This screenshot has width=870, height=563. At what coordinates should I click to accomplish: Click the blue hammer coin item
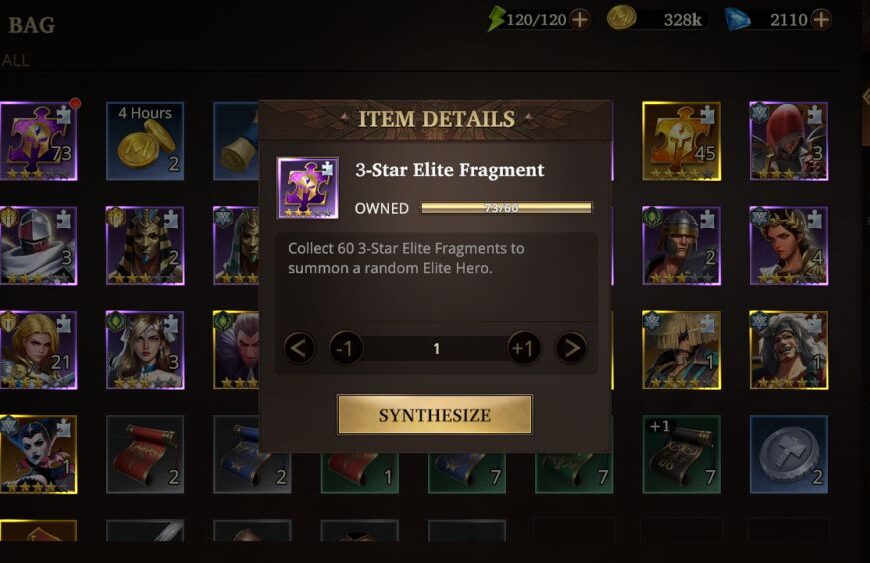coord(788,454)
